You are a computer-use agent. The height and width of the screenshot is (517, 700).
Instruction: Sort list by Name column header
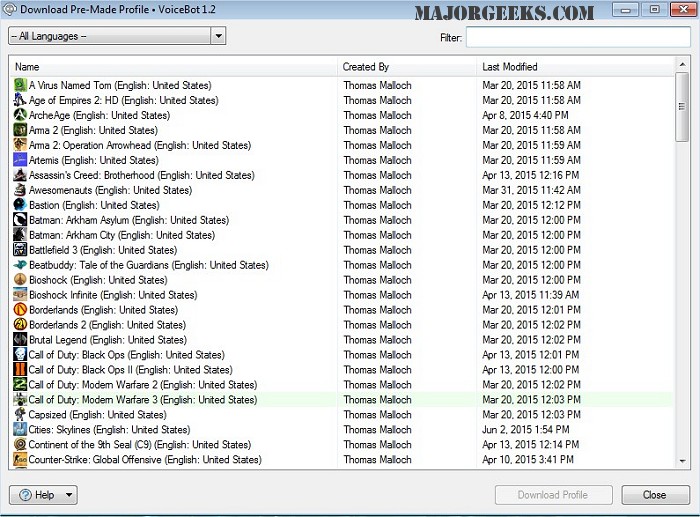click(x=173, y=67)
